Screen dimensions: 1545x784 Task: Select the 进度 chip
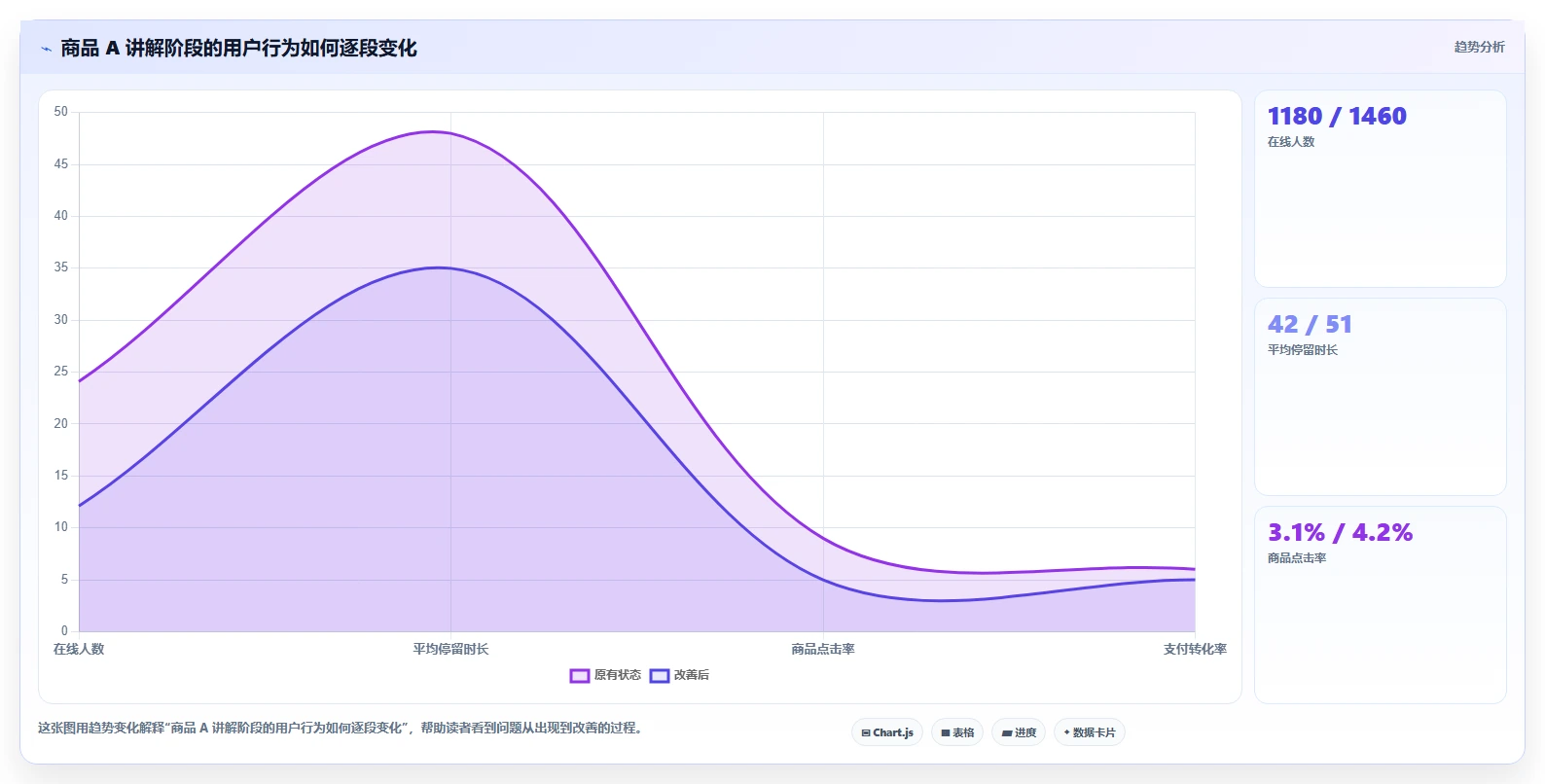pyautogui.click(x=1019, y=732)
